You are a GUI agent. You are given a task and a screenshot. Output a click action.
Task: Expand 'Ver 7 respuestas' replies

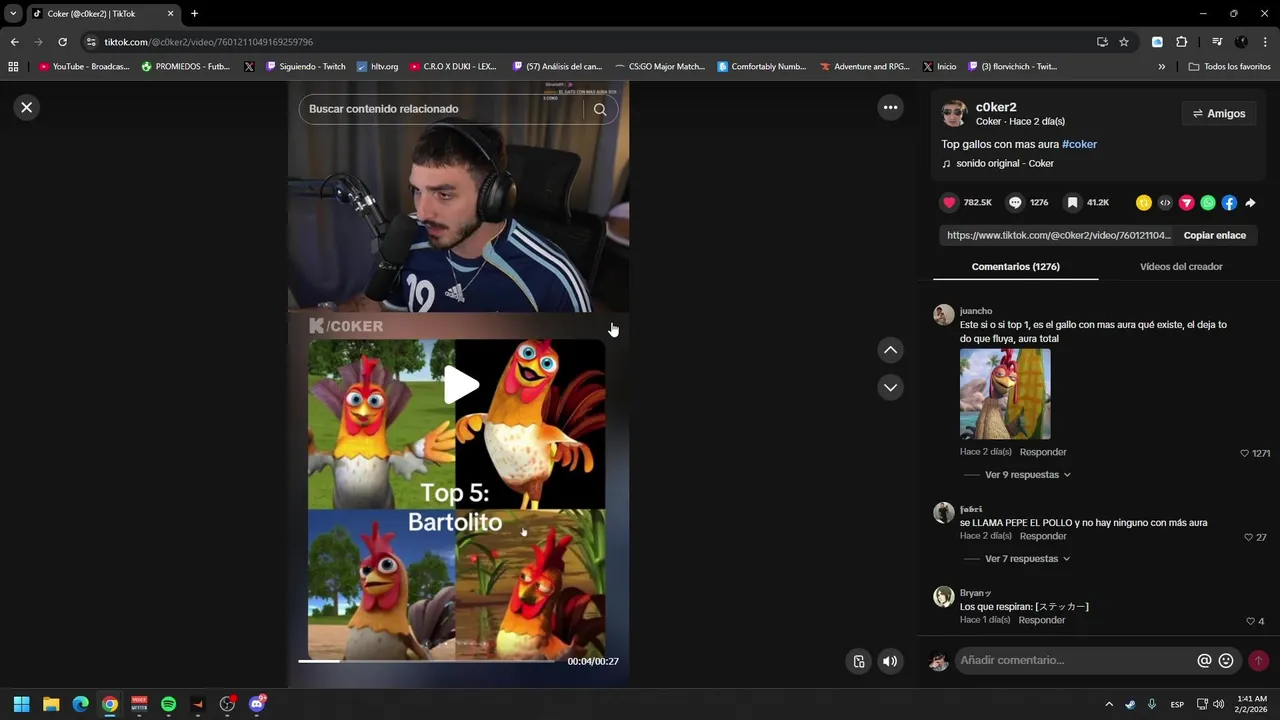pyautogui.click(x=1027, y=559)
